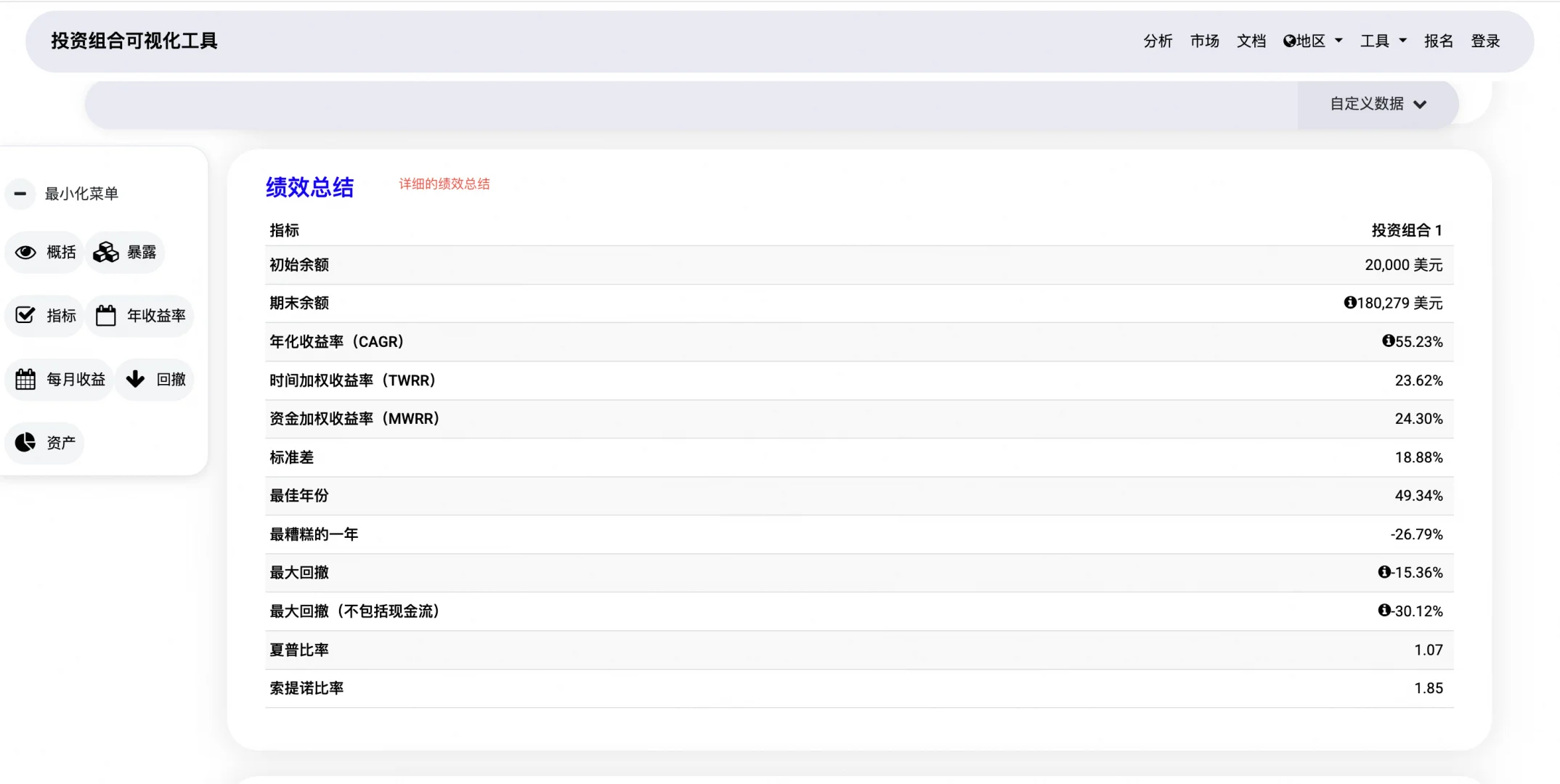Click the info icon beside 180,279 美元
The width and height of the screenshot is (1560, 784).
click(x=1349, y=302)
